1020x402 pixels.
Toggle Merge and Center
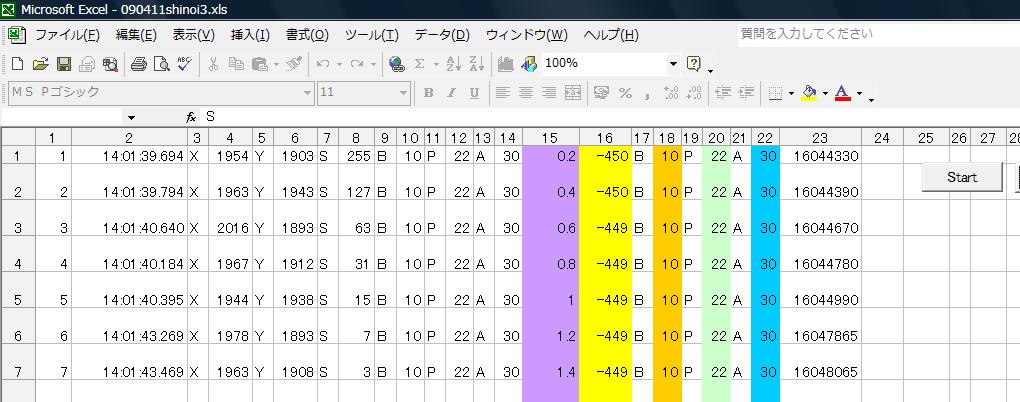[572, 93]
